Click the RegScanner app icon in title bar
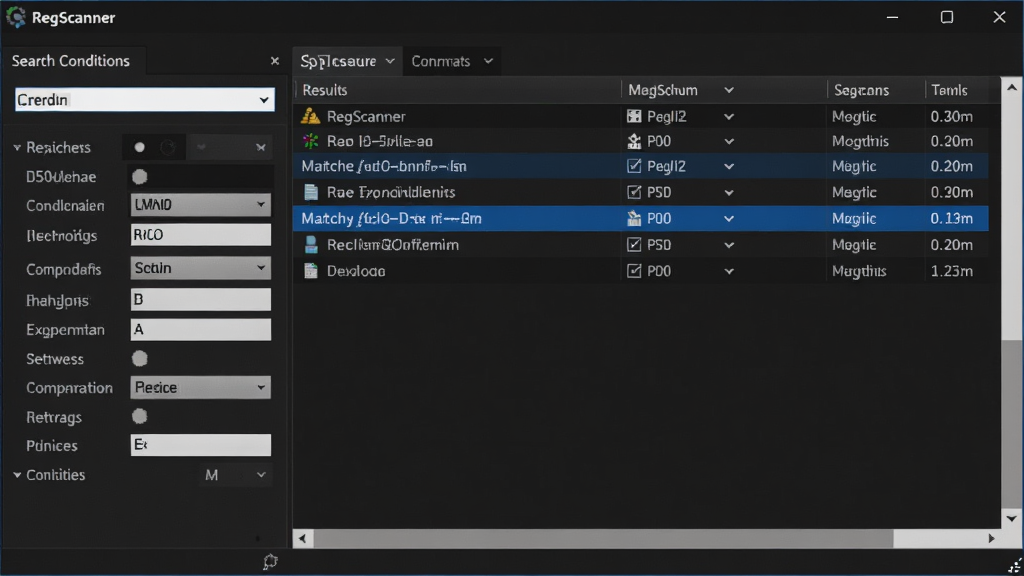This screenshot has height=576, width=1024. (x=16, y=18)
